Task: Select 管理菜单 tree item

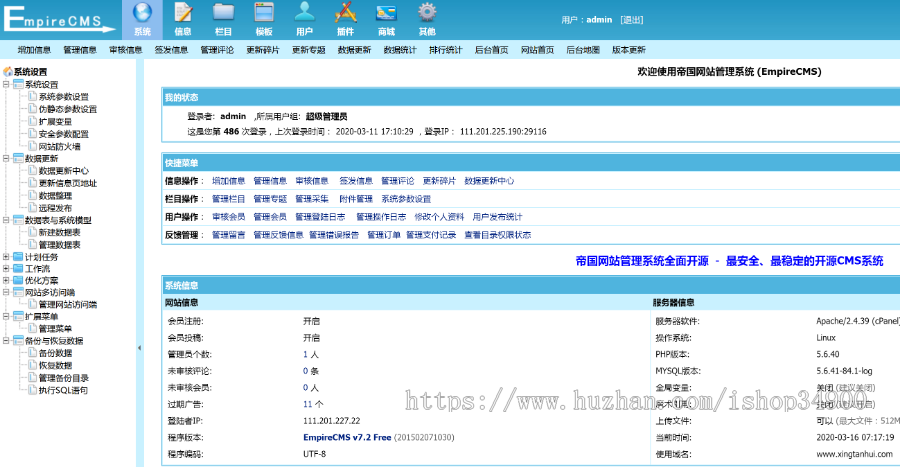Action: (x=55, y=329)
